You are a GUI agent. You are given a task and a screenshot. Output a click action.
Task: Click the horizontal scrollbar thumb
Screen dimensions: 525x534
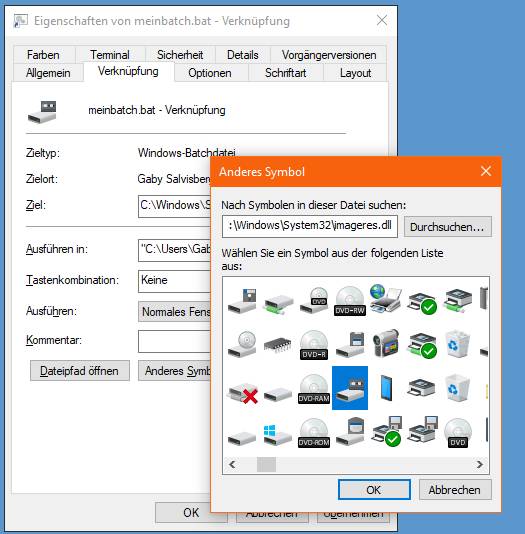pyautogui.click(x=266, y=465)
